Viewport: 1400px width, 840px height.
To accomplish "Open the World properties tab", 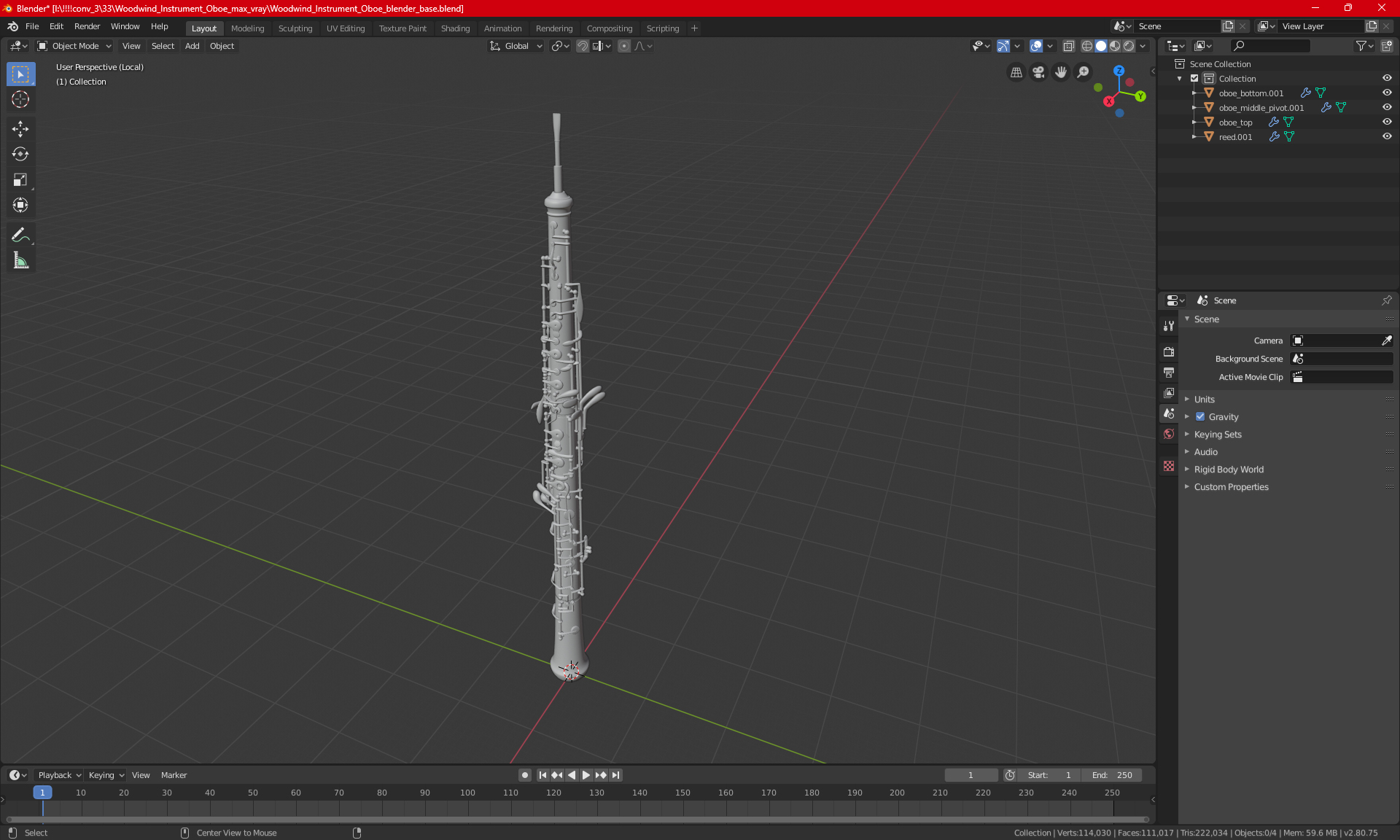I will 1169,434.
